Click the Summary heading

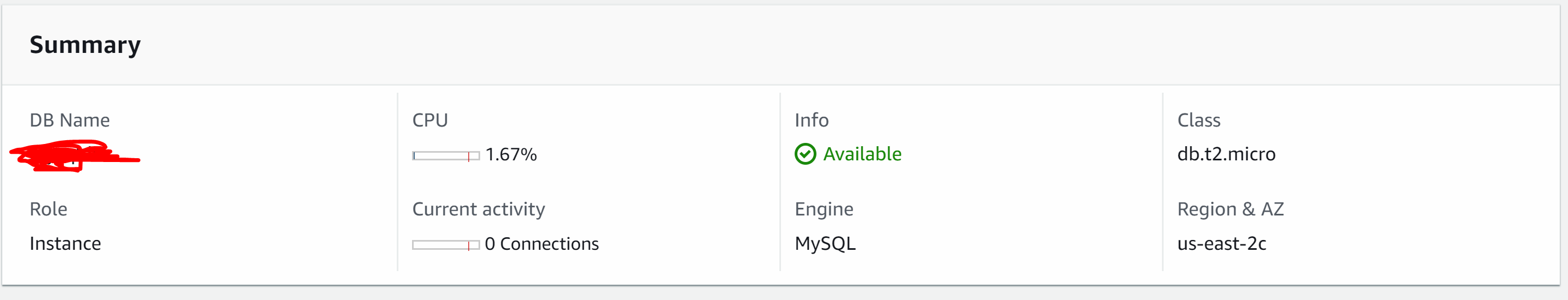coord(85,45)
